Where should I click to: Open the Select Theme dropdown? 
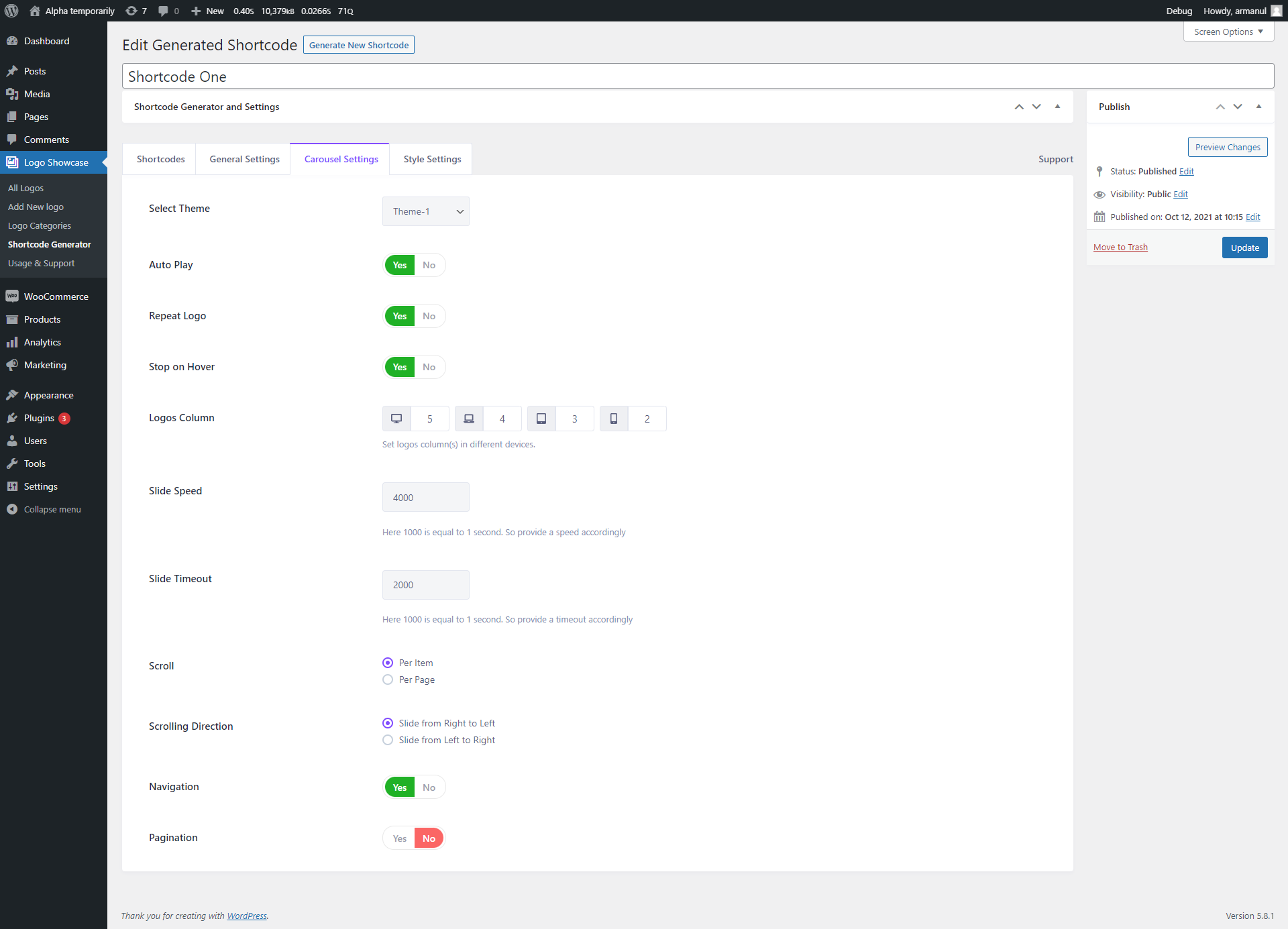point(425,211)
